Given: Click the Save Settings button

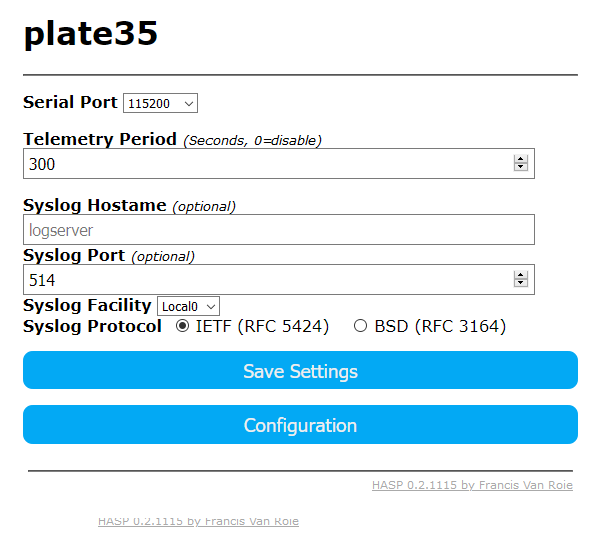Looking at the screenshot, I should tap(300, 370).
